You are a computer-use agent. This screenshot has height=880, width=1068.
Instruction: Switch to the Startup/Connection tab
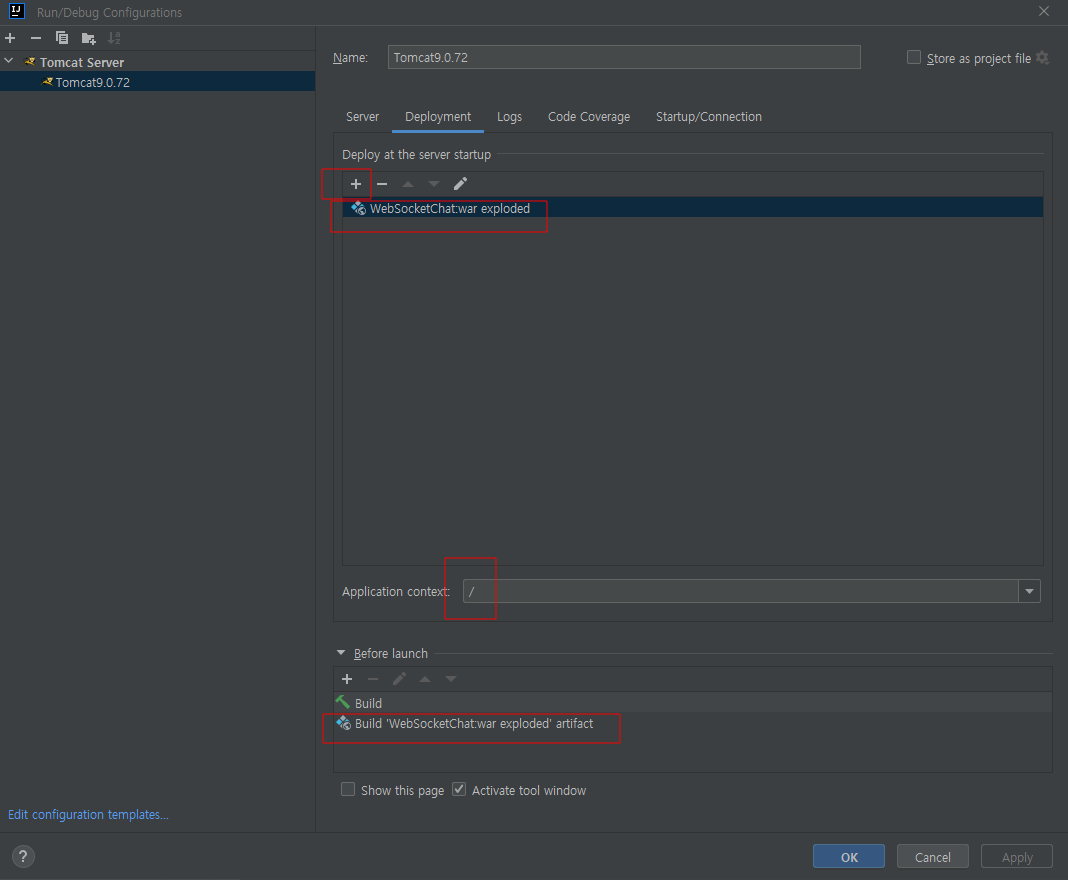[709, 116]
